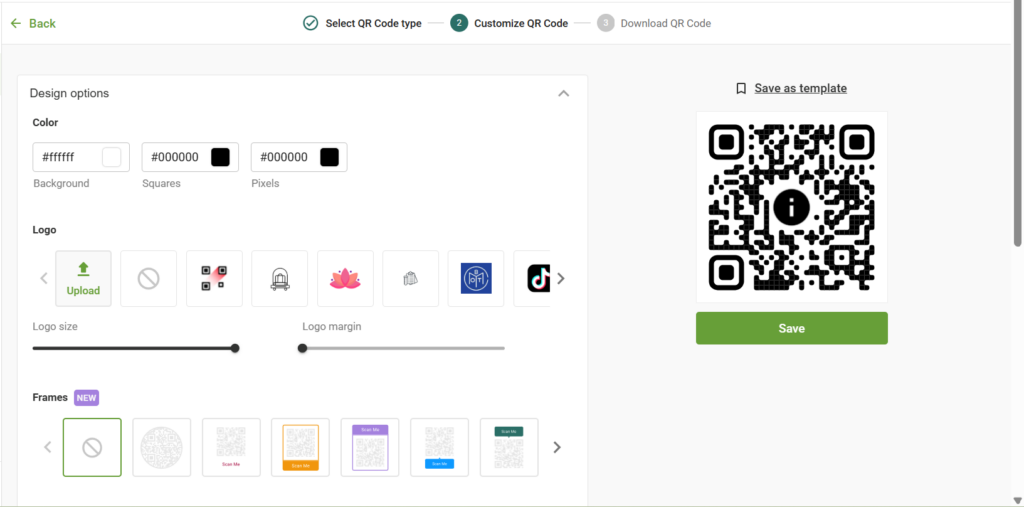
Task: Select the circular QR frame
Action: (162, 448)
